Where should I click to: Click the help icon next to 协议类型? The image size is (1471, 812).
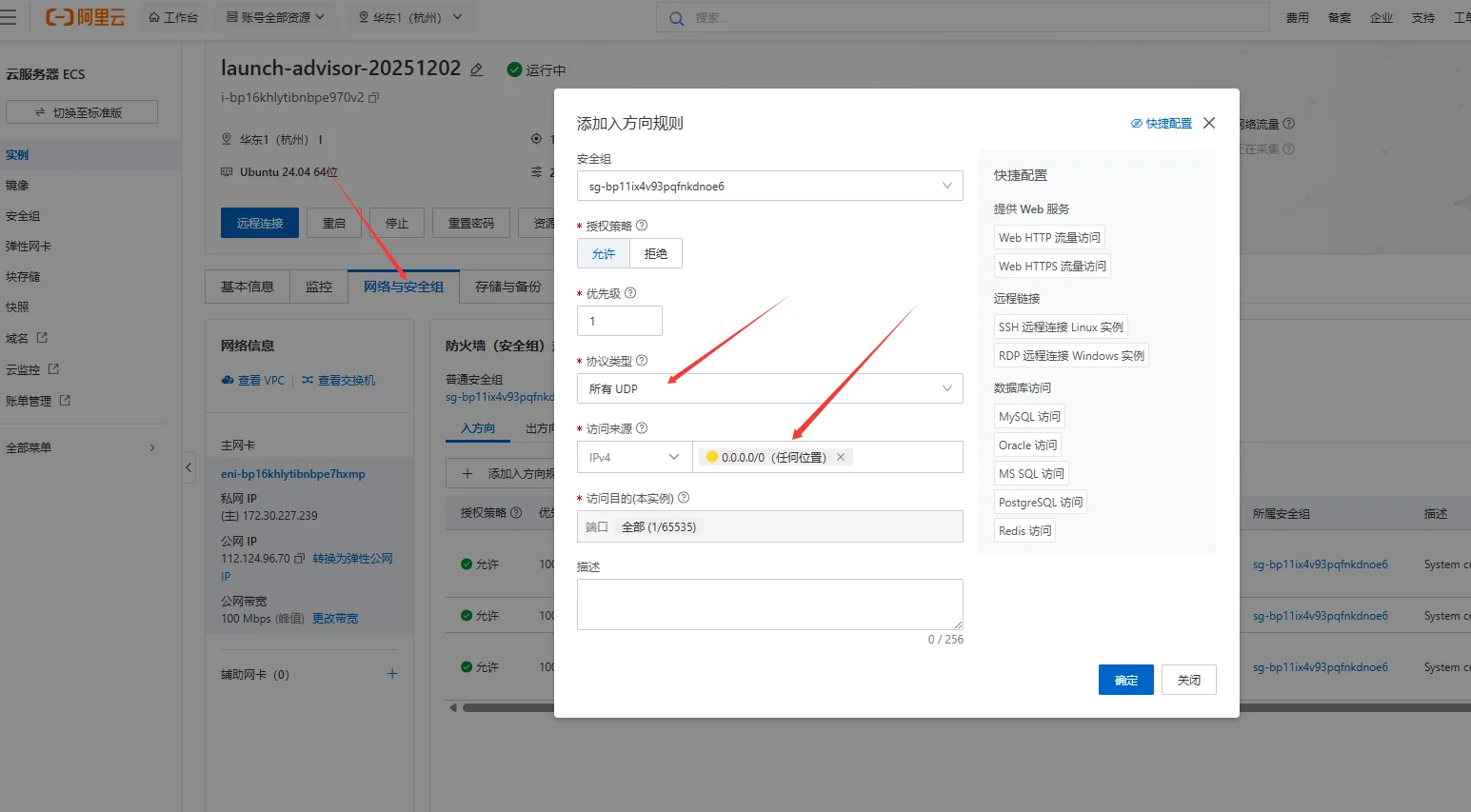click(x=642, y=361)
